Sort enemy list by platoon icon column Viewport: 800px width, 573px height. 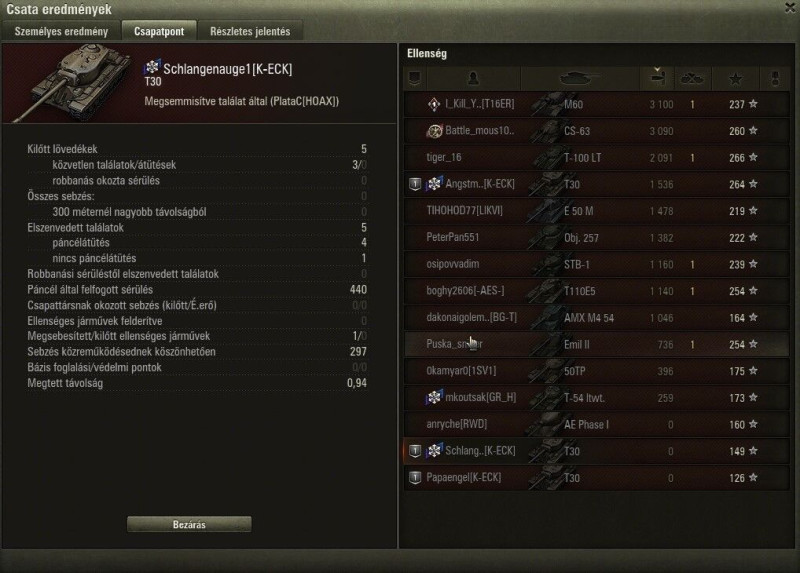coord(415,79)
